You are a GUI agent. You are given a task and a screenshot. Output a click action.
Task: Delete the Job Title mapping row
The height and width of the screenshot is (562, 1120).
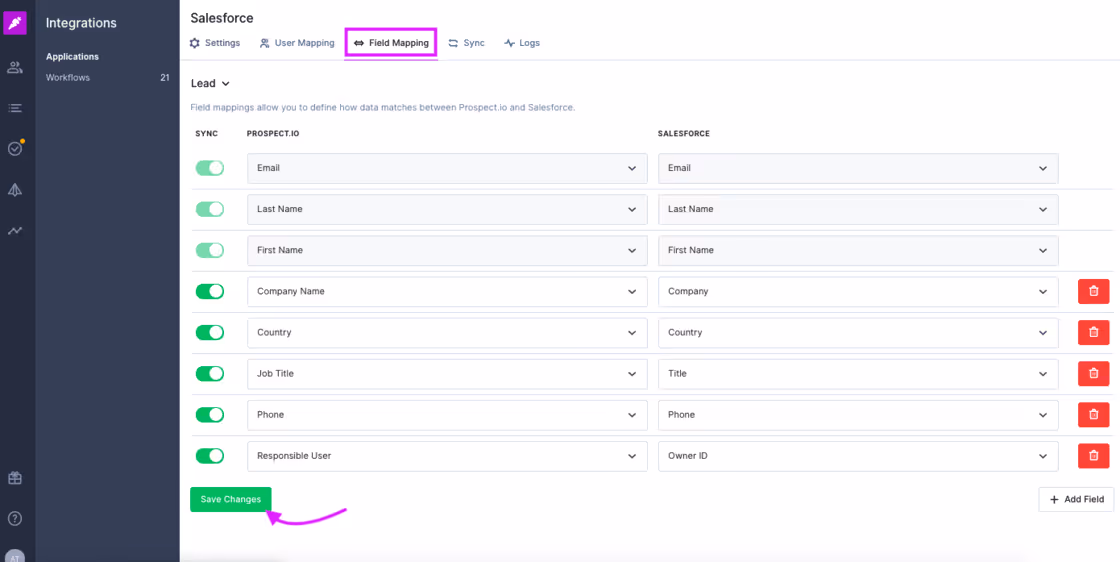1093,373
